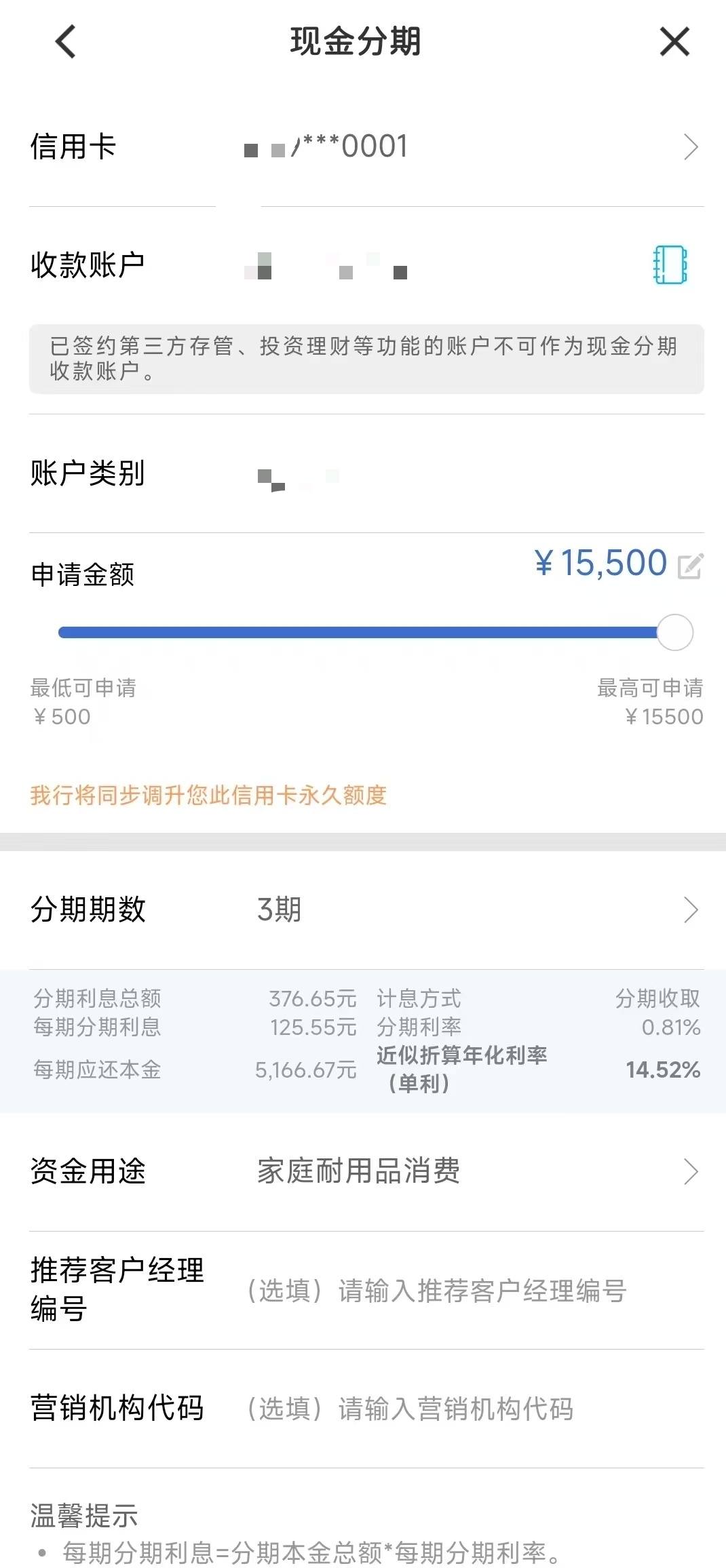Tap the edit pencil icon next to ¥15,500
The height and width of the screenshot is (1568, 726).
[690, 566]
